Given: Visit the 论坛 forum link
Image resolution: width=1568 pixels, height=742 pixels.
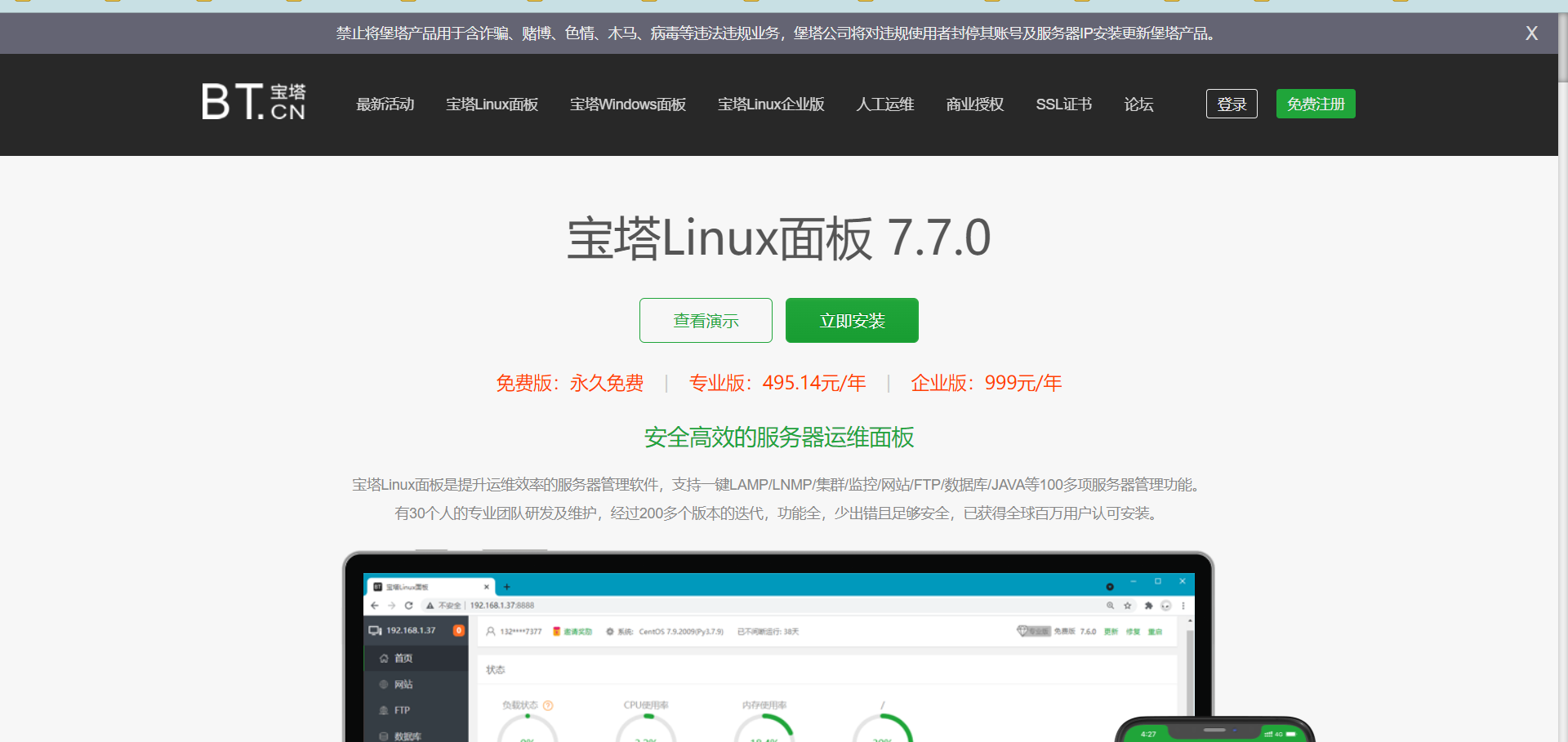Looking at the screenshot, I should pyautogui.click(x=1138, y=104).
